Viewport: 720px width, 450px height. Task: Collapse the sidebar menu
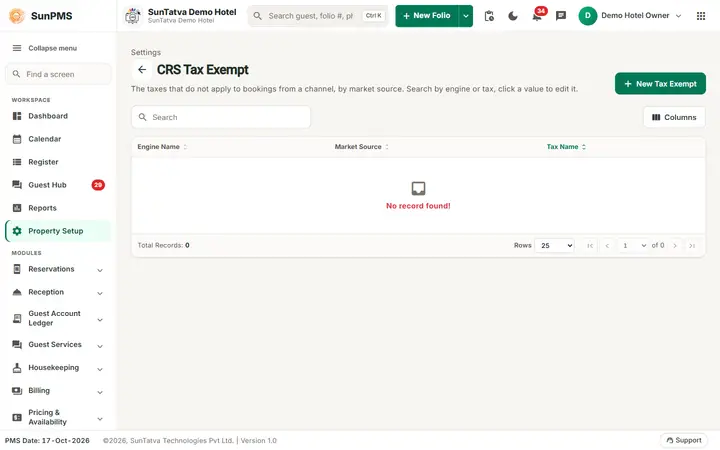click(45, 48)
